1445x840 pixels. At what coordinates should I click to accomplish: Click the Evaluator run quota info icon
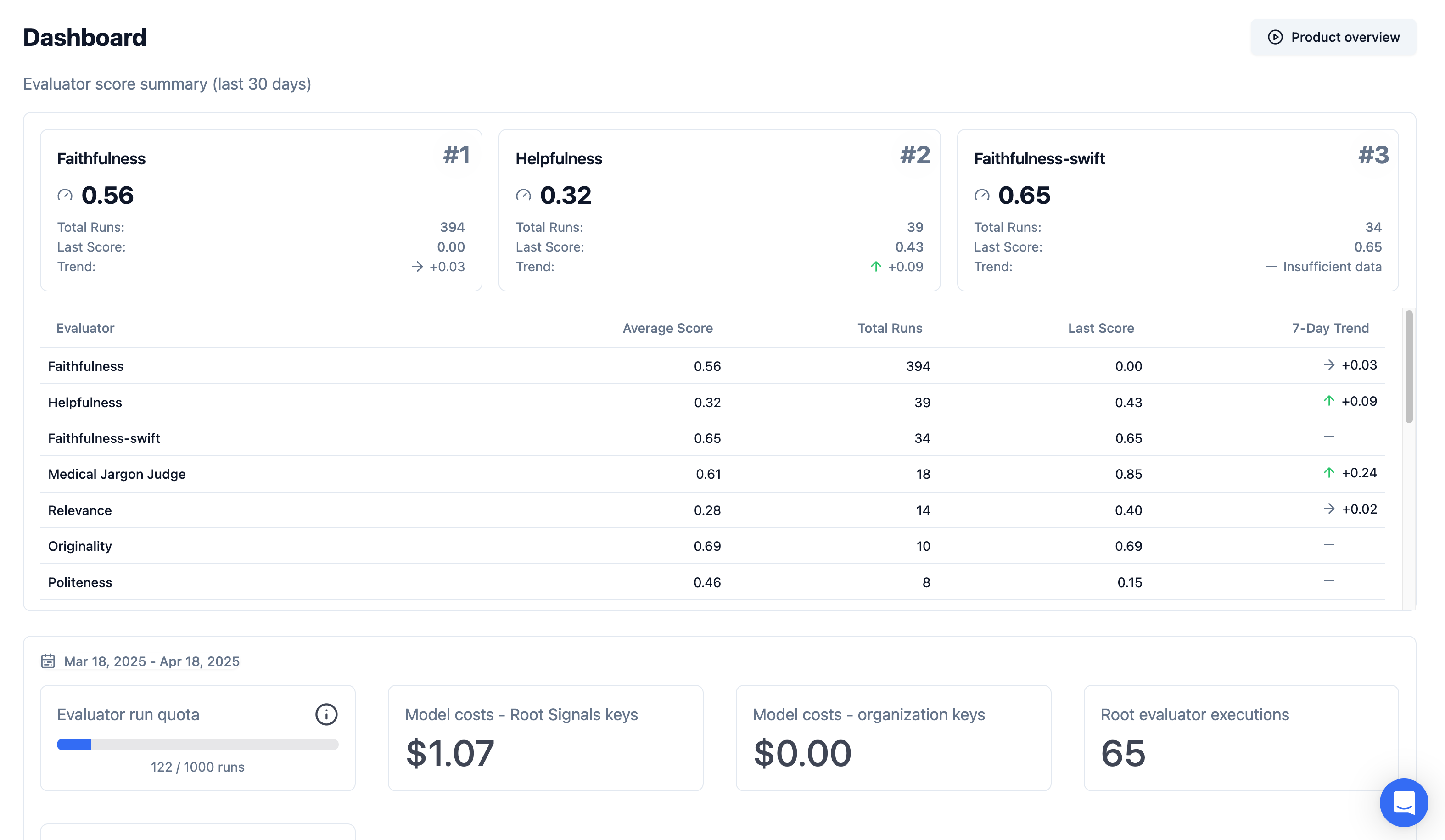326,714
